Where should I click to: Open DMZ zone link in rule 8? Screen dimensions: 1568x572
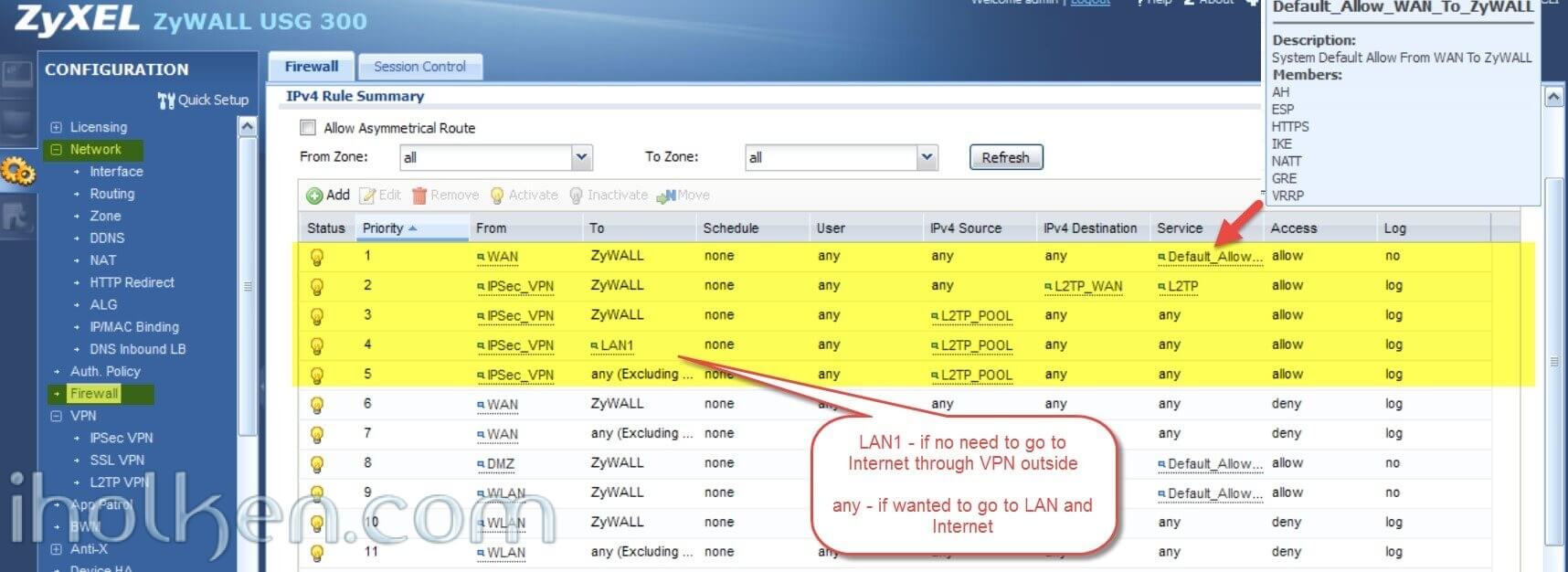point(500,464)
